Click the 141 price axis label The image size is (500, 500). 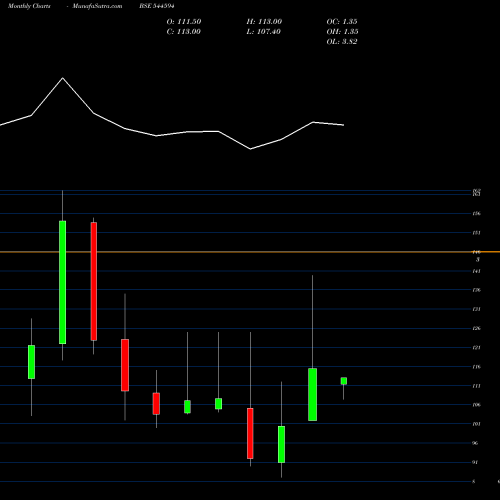[x=477, y=271]
